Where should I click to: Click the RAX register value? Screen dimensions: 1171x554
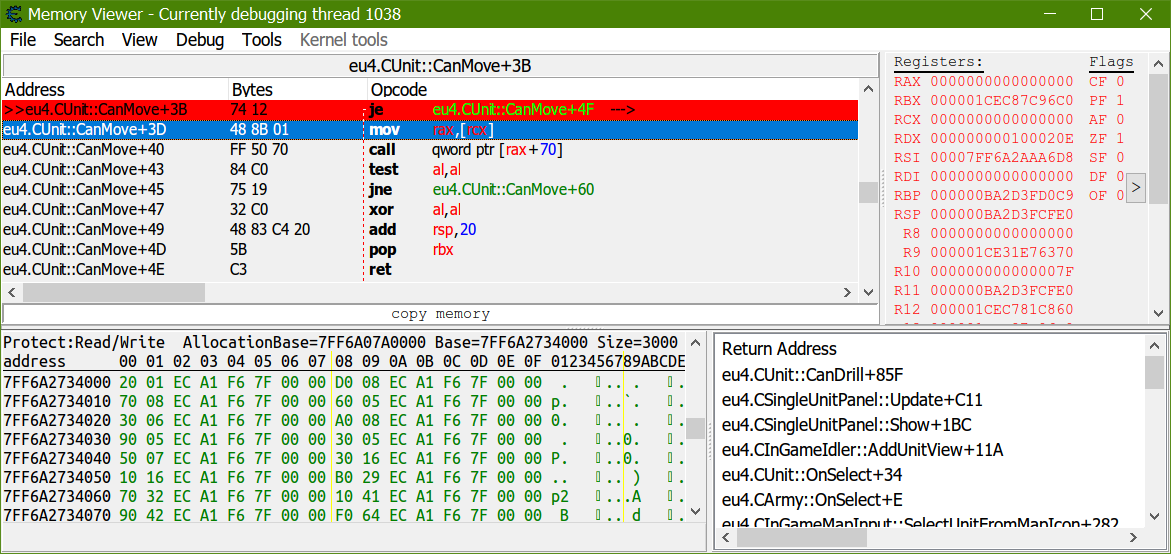coord(1001,81)
